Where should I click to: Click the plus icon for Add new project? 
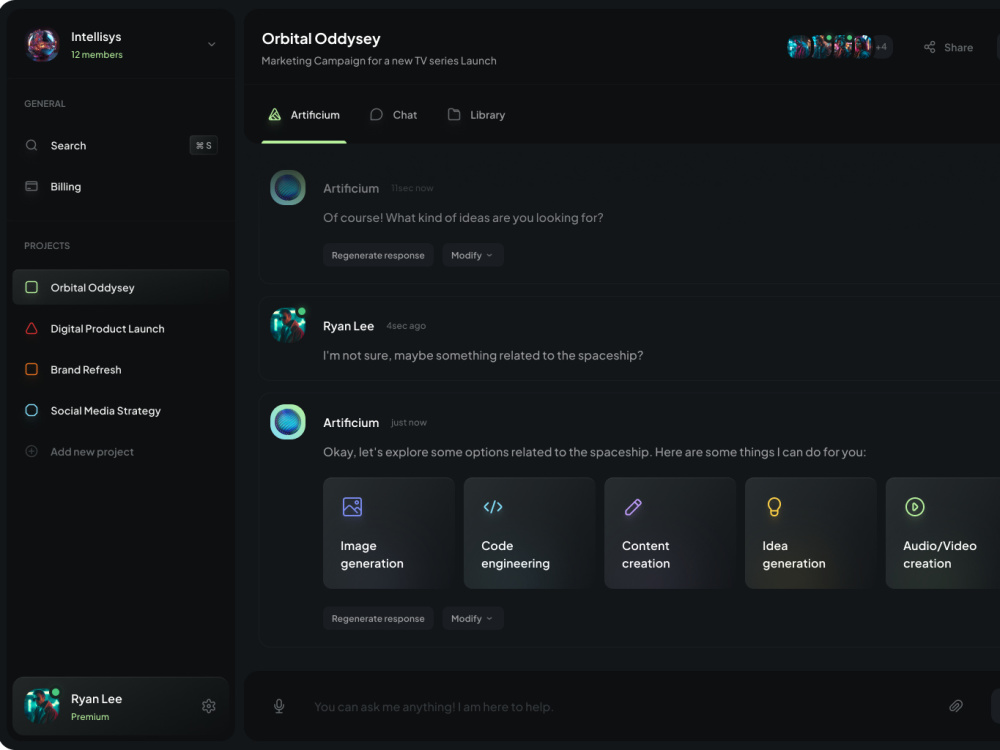pos(31,451)
